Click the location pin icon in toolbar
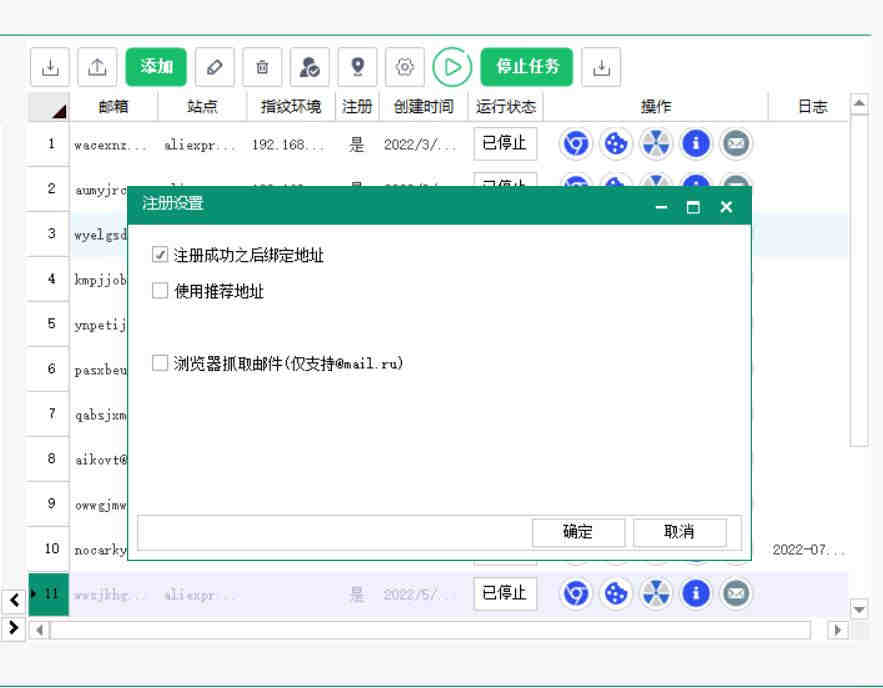883x688 pixels. [x=357, y=67]
